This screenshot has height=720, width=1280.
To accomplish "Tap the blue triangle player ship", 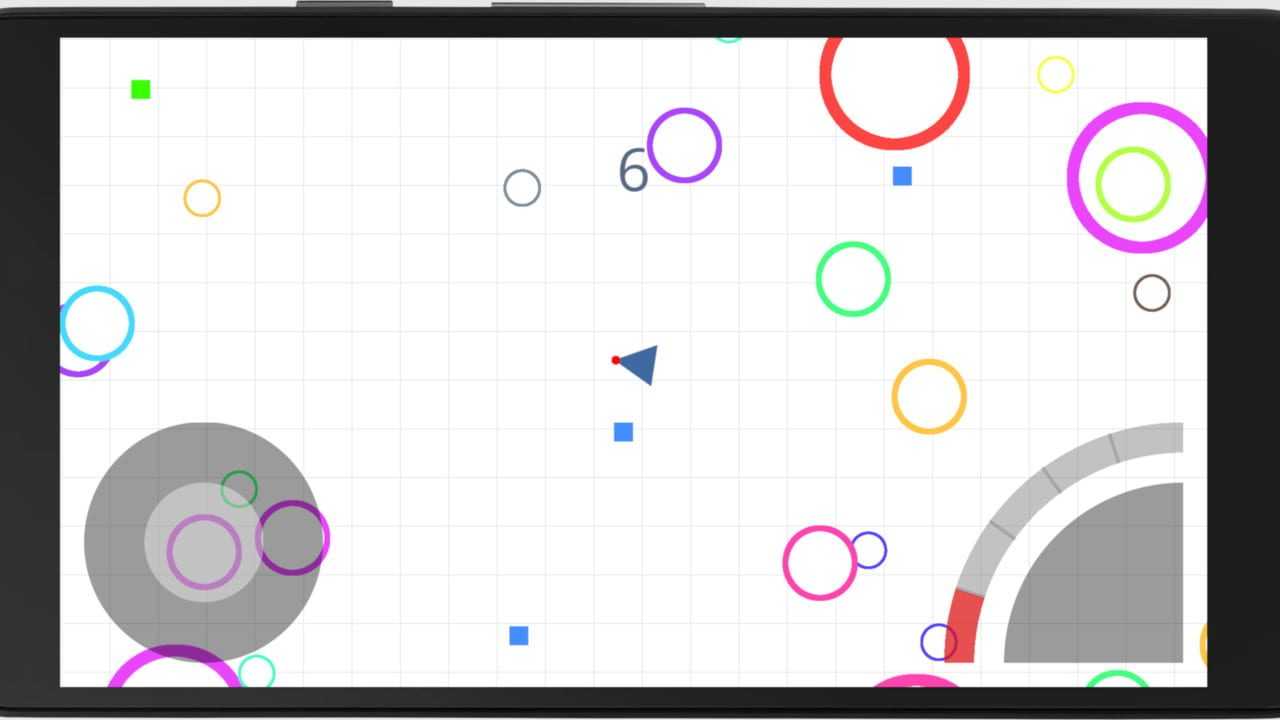I will [640, 363].
